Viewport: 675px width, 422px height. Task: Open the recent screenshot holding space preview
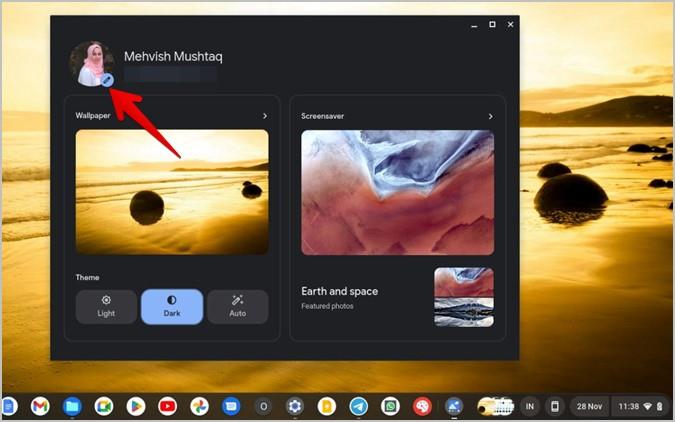coord(496,406)
